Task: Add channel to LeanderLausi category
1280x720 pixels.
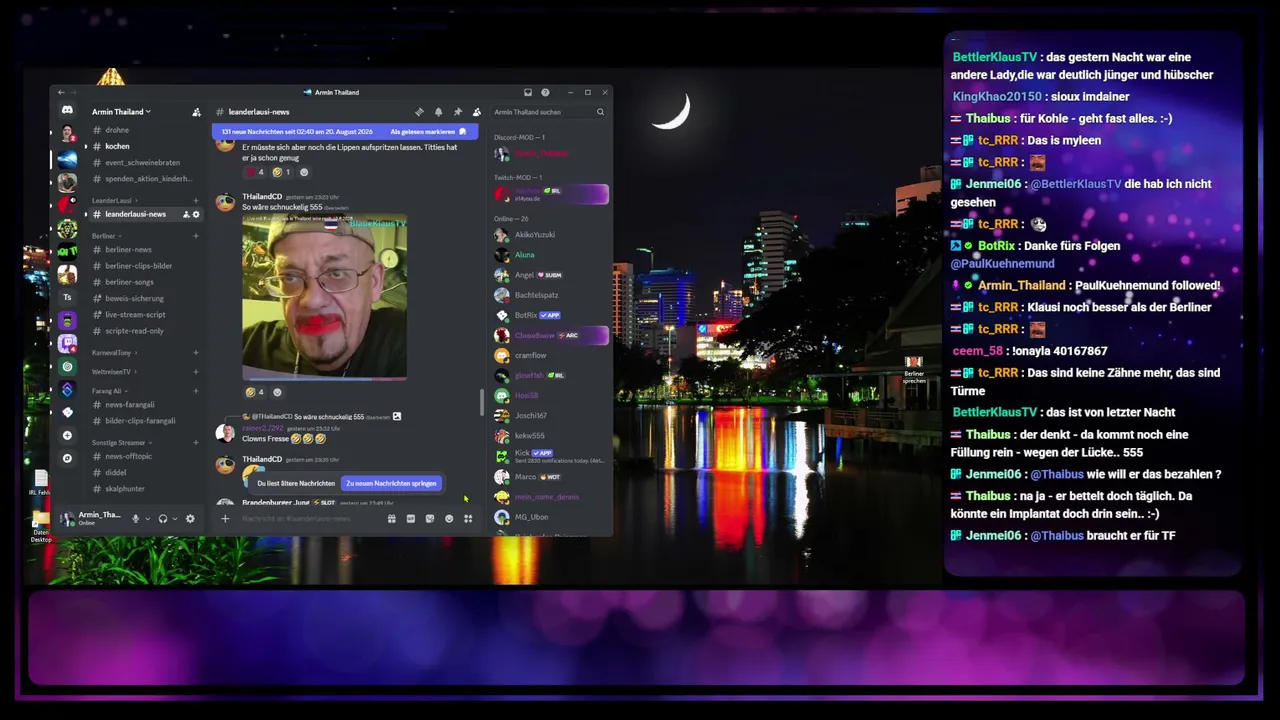Action: point(196,200)
